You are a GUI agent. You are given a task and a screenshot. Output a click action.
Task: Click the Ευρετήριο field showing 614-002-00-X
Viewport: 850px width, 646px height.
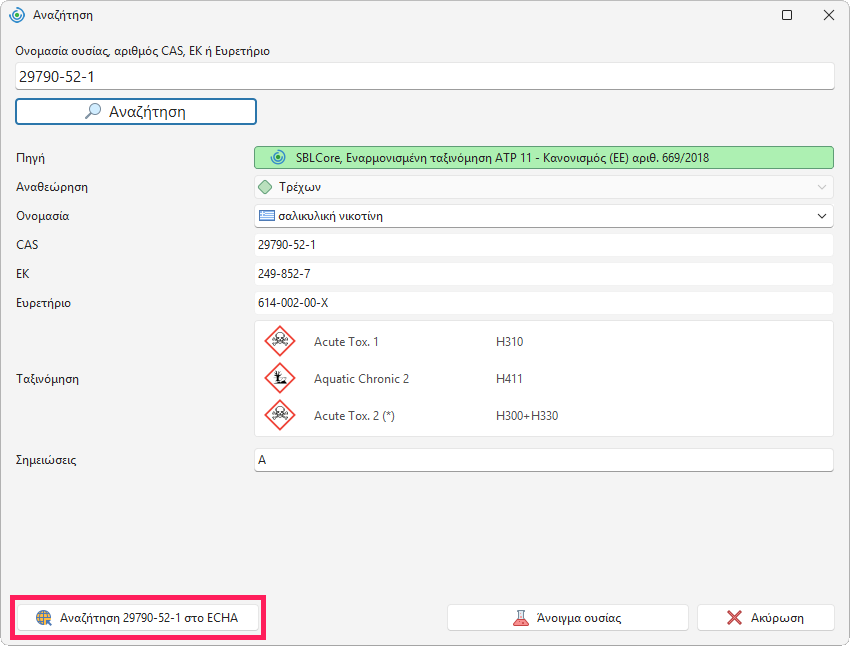pos(544,302)
